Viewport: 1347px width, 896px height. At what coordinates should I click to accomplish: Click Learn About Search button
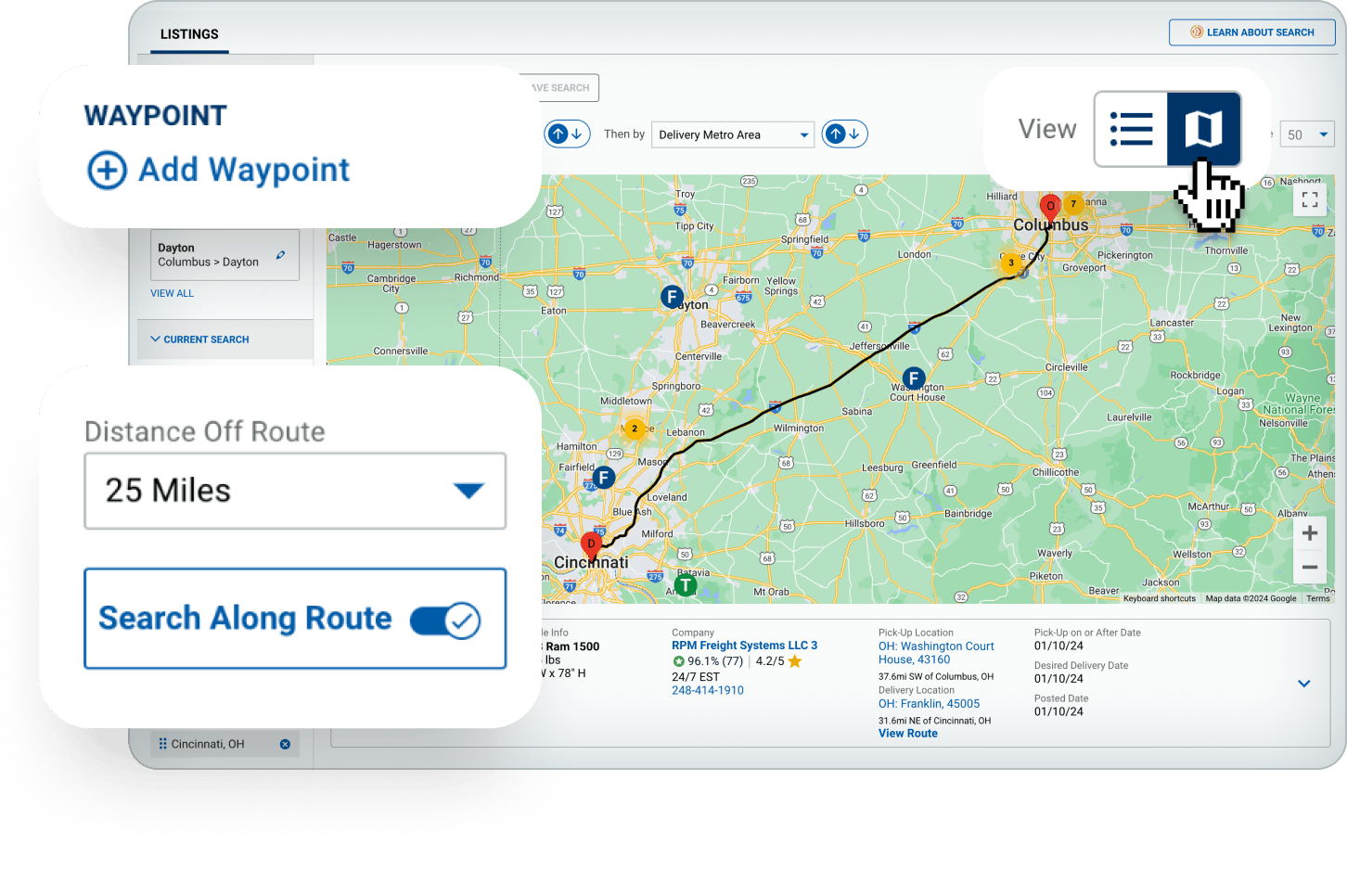[1251, 32]
